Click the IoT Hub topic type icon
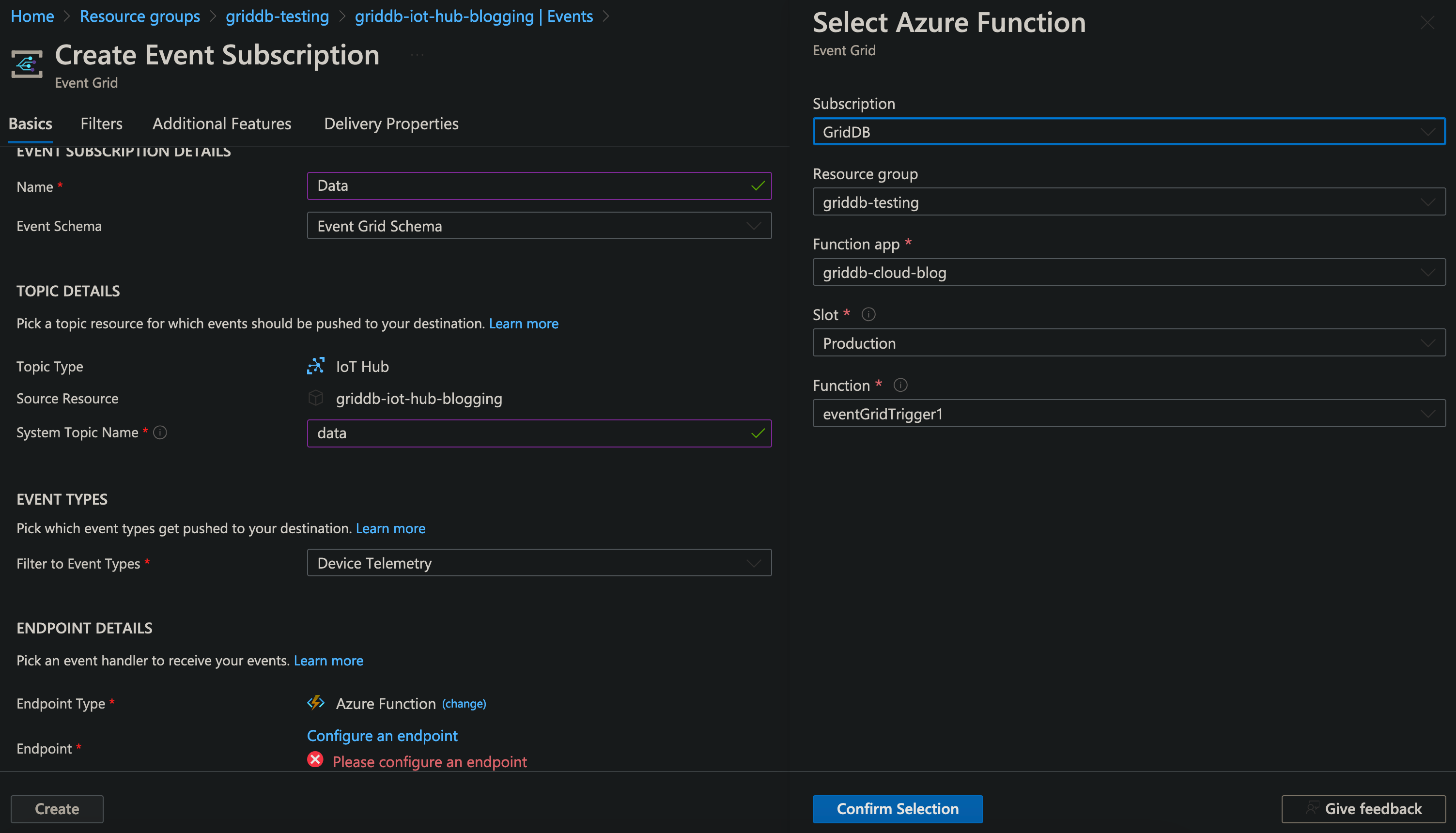 point(316,366)
